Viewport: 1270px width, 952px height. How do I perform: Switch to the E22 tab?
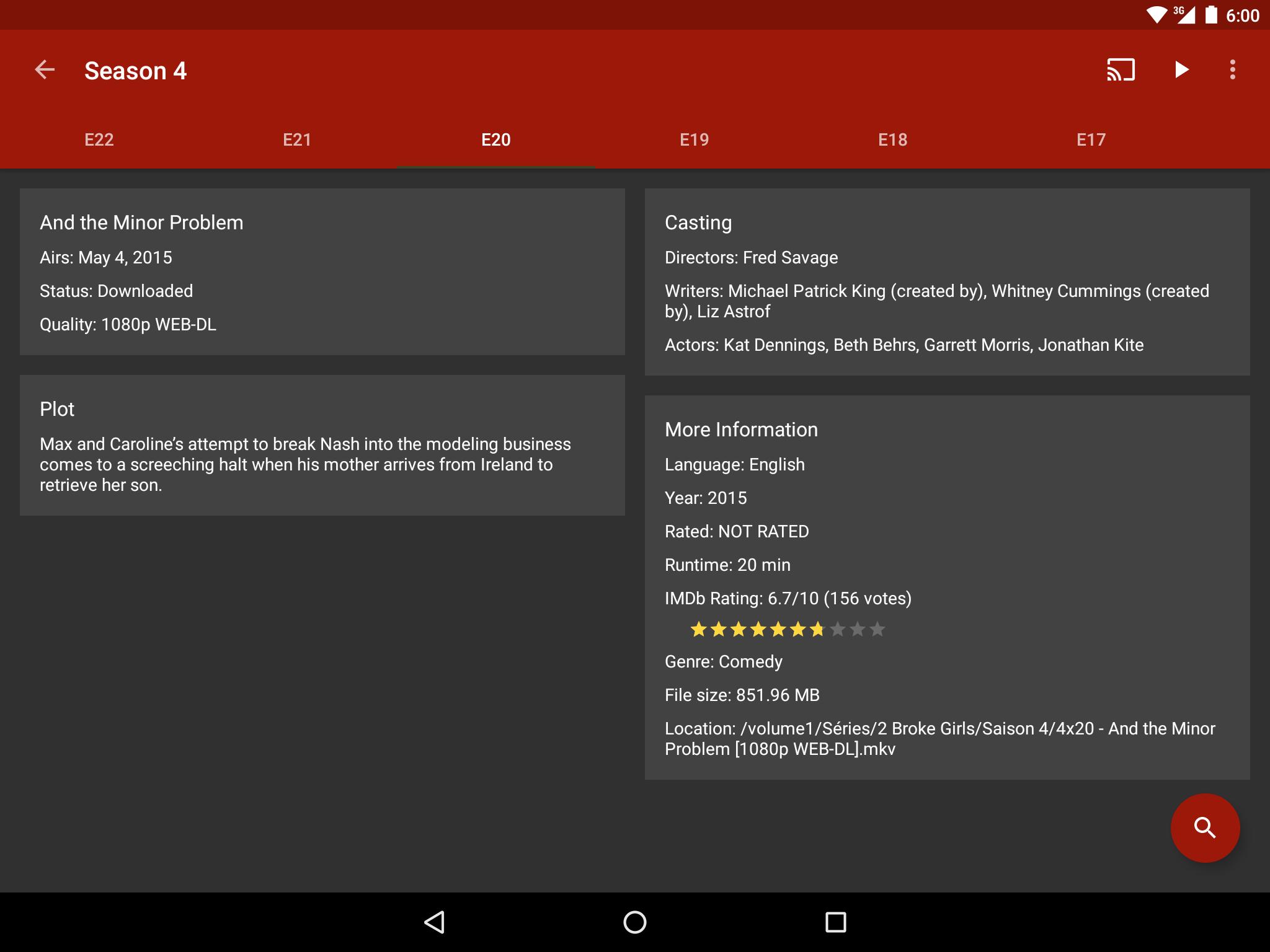[x=99, y=139]
